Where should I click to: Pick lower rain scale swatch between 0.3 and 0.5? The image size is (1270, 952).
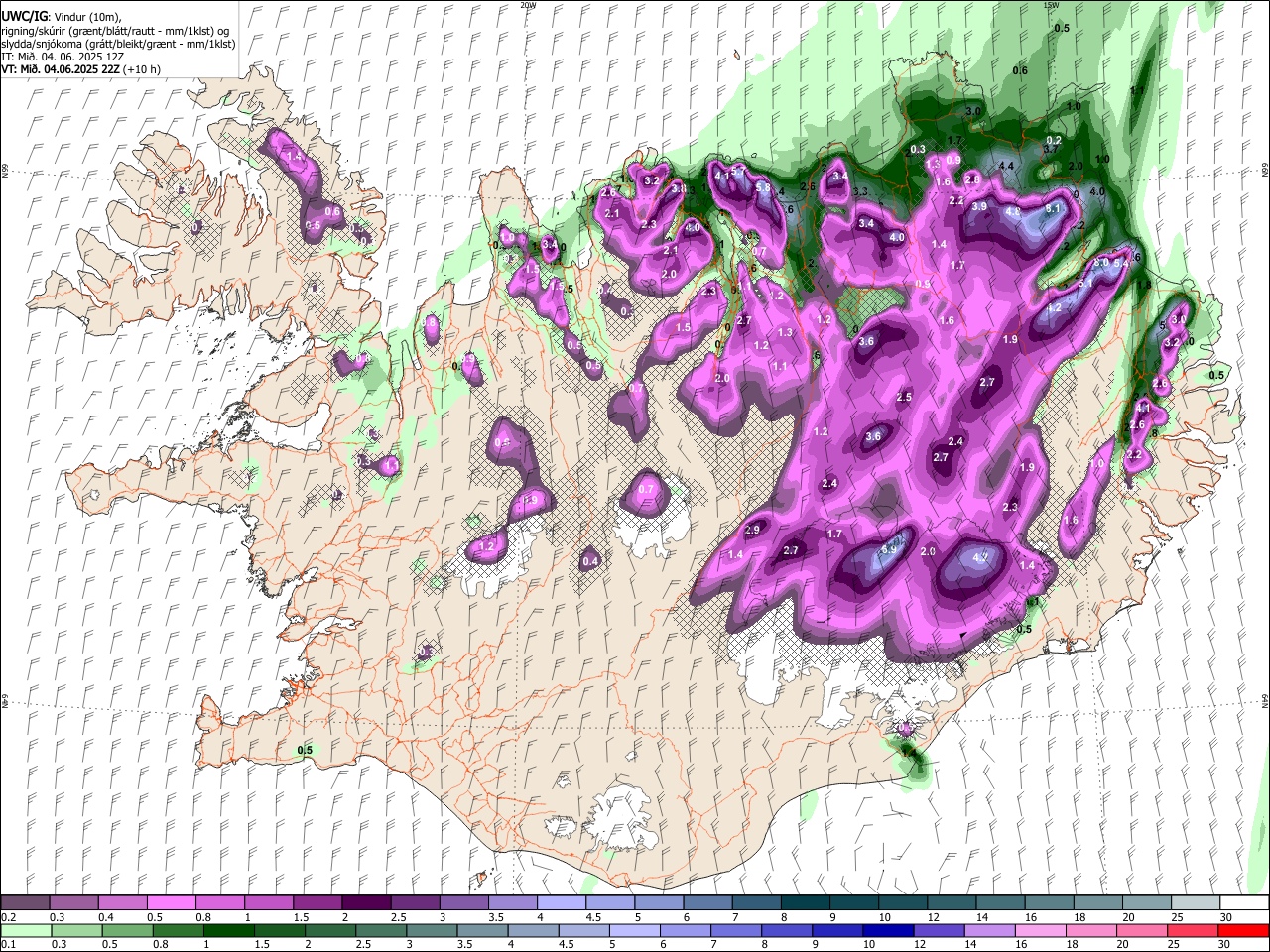tap(76, 930)
